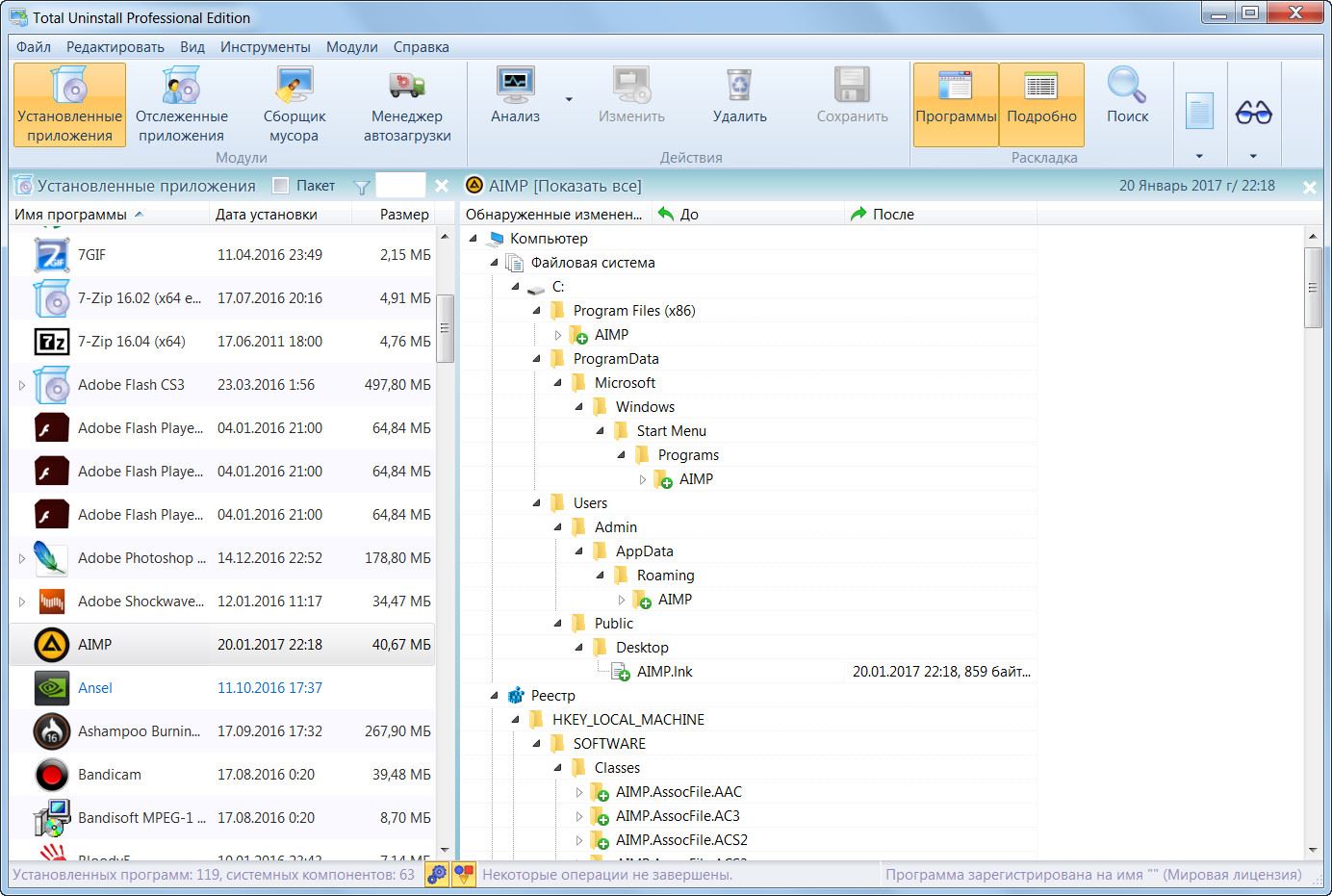The height and width of the screenshot is (896, 1332).
Task: Open the Вид menu
Action: pos(192,46)
